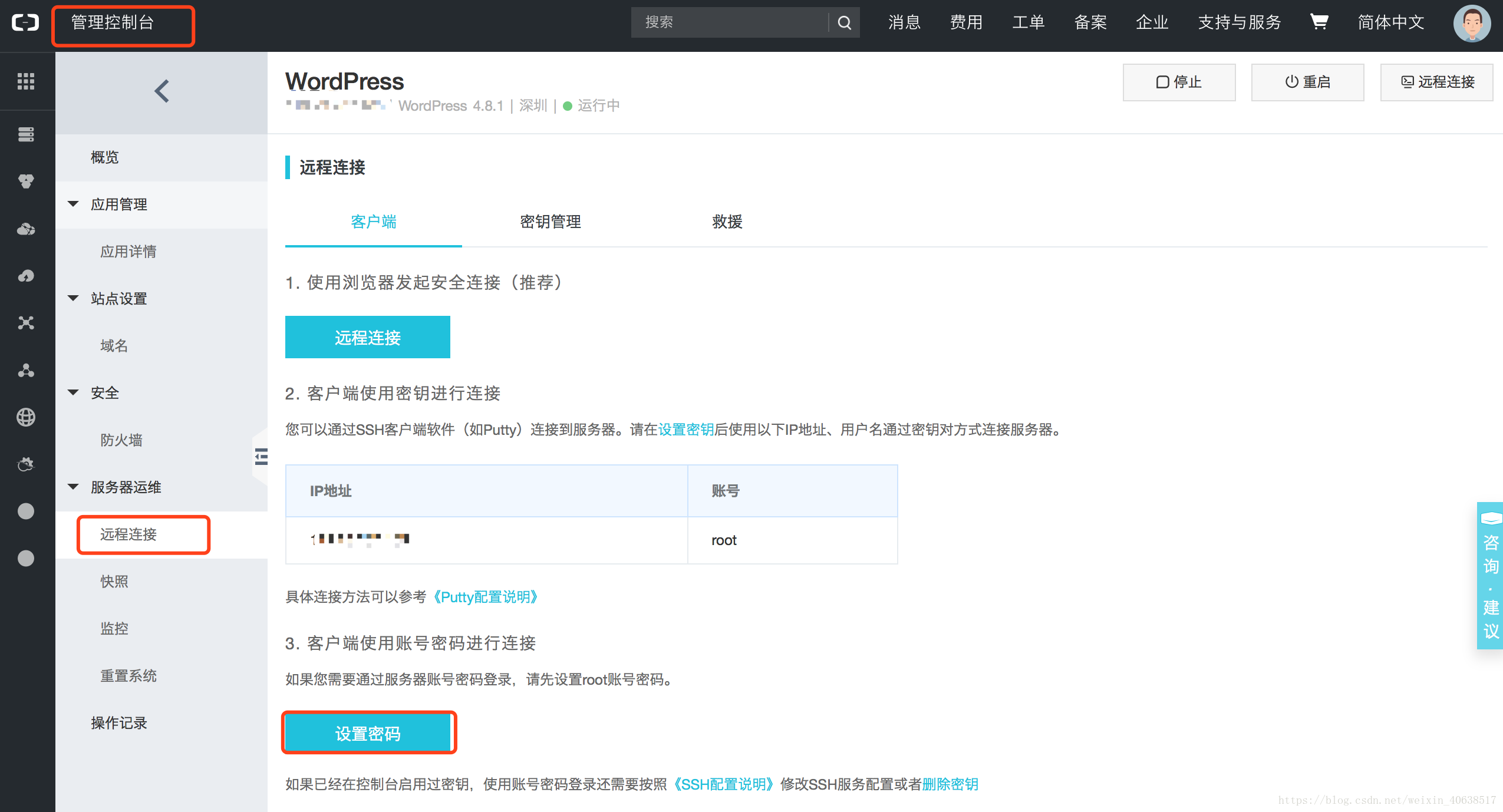Click the Alibaba Cloud logo icon

25,23
